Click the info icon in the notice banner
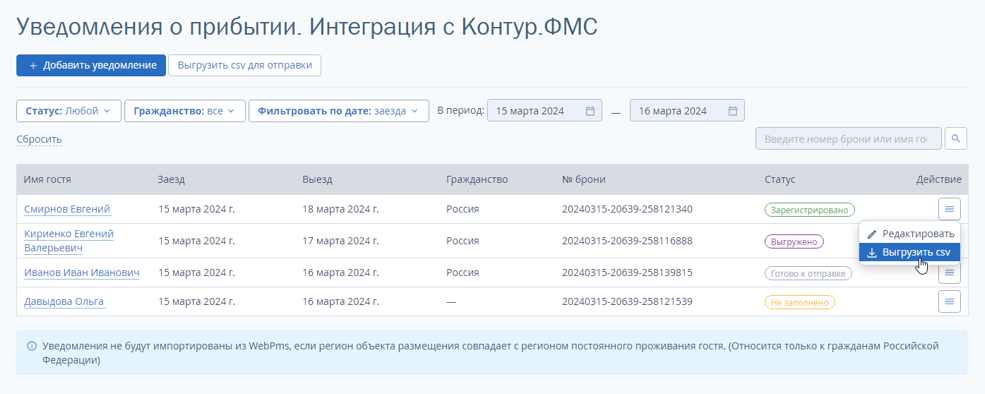The width and height of the screenshot is (985, 394). coord(31,346)
